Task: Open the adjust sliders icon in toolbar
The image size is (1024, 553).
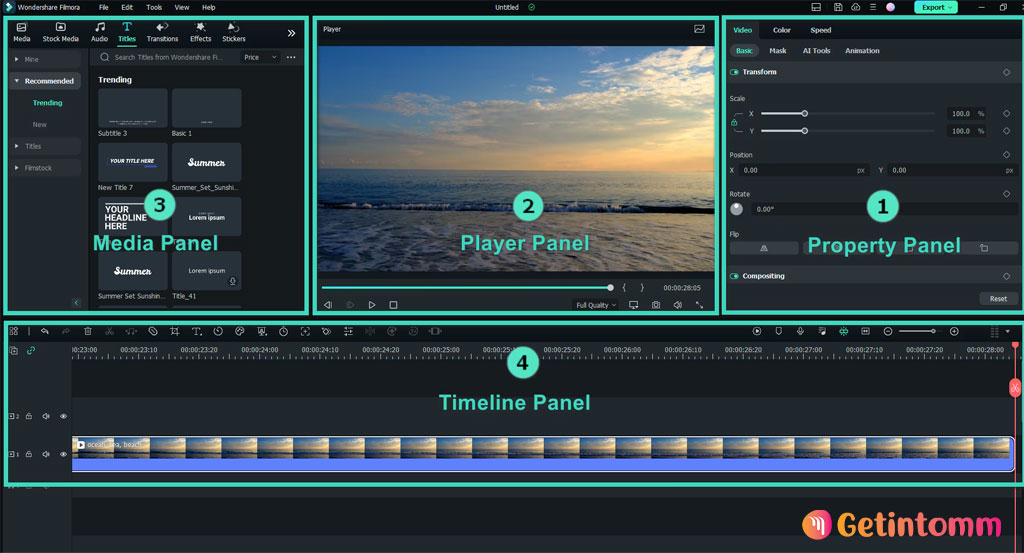Action: 348,332
